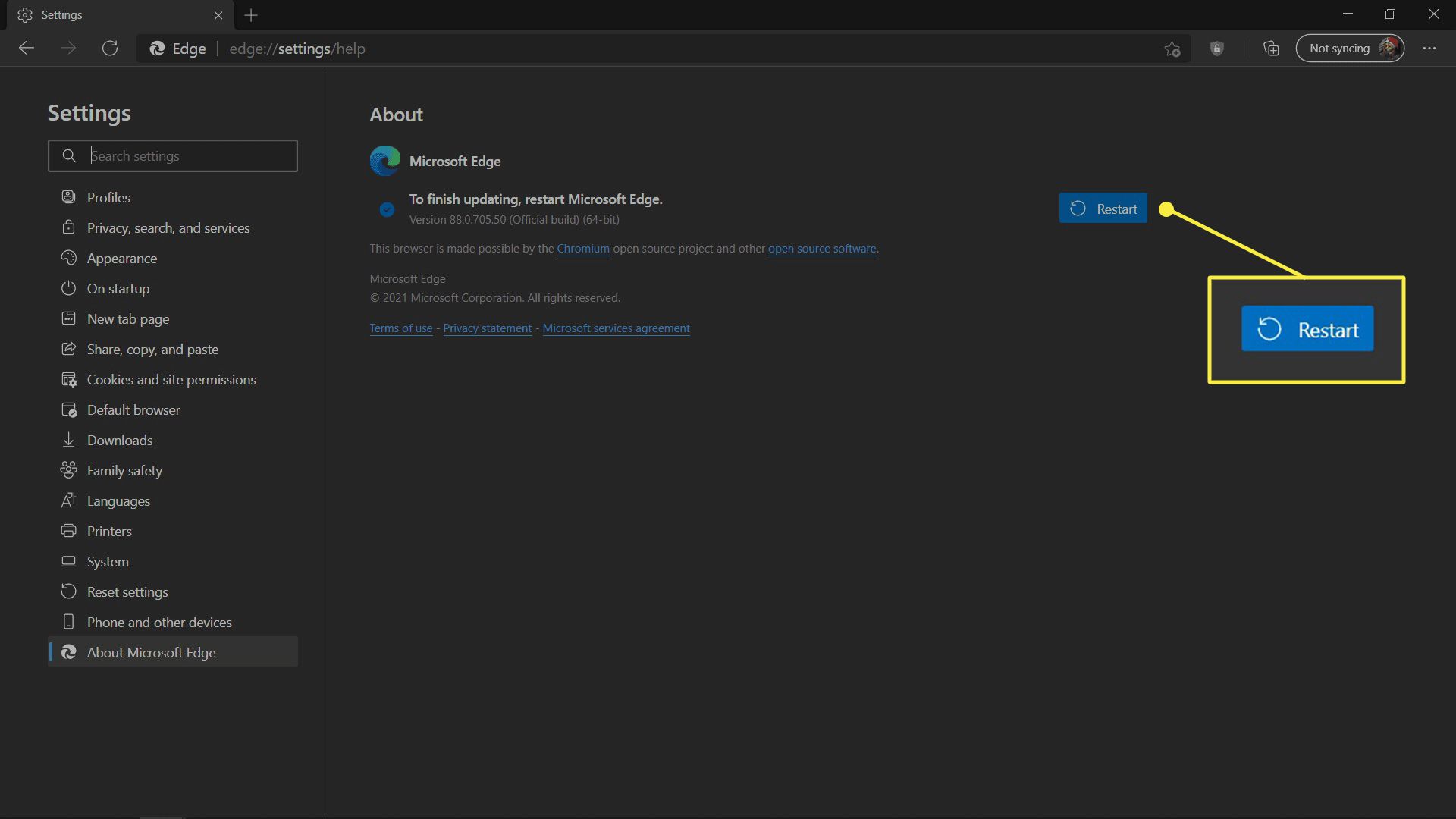Click the Printers icon in sidebar

click(x=68, y=530)
